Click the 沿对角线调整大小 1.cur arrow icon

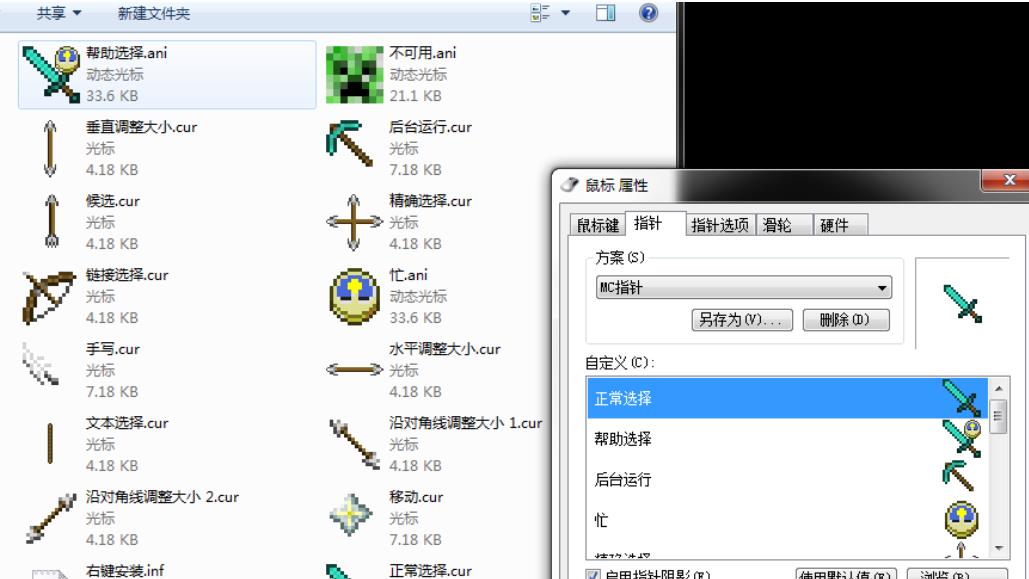pyautogui.click(x=355, y=444)
